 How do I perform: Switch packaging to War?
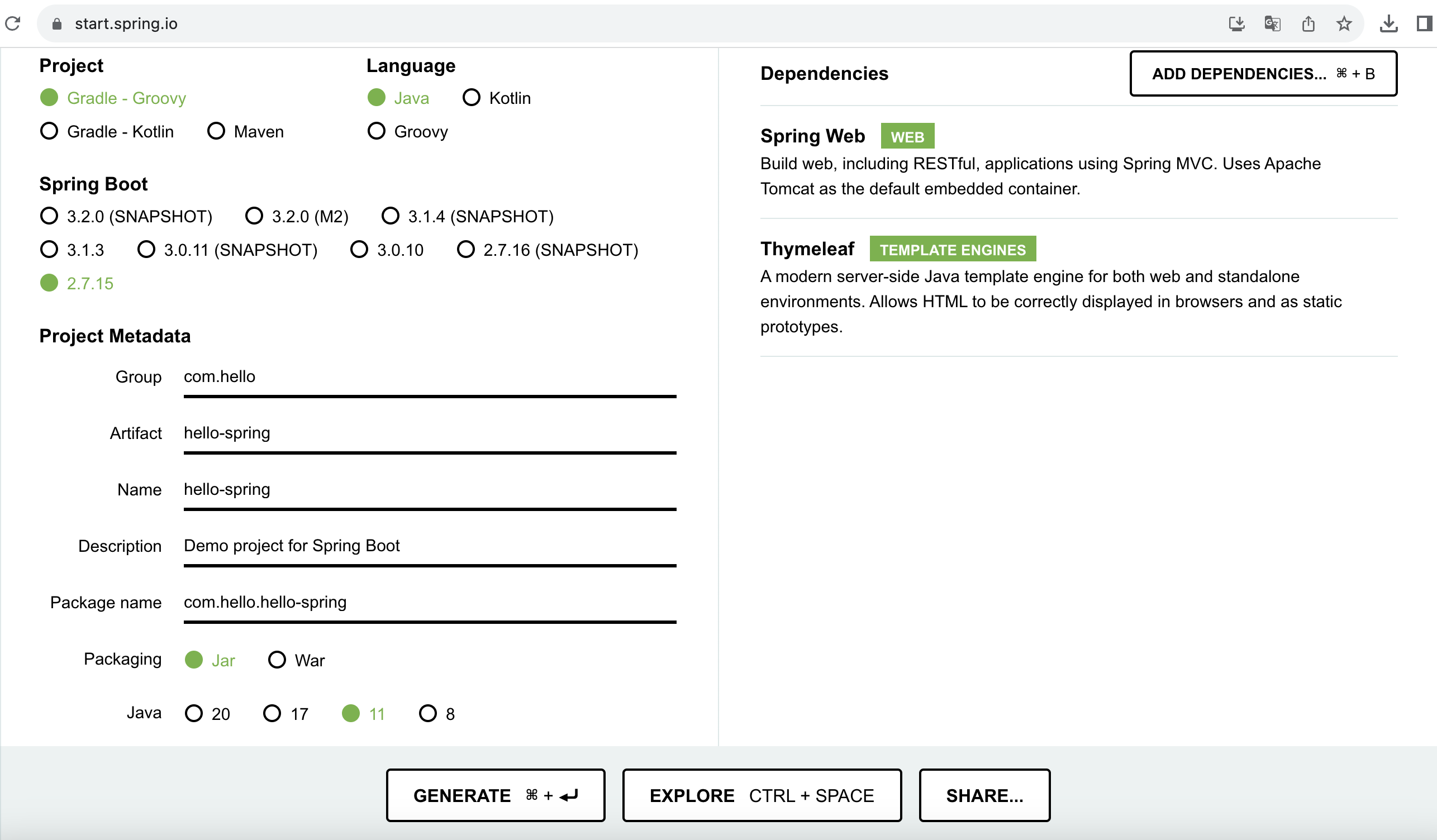click(x=296, y=660)
